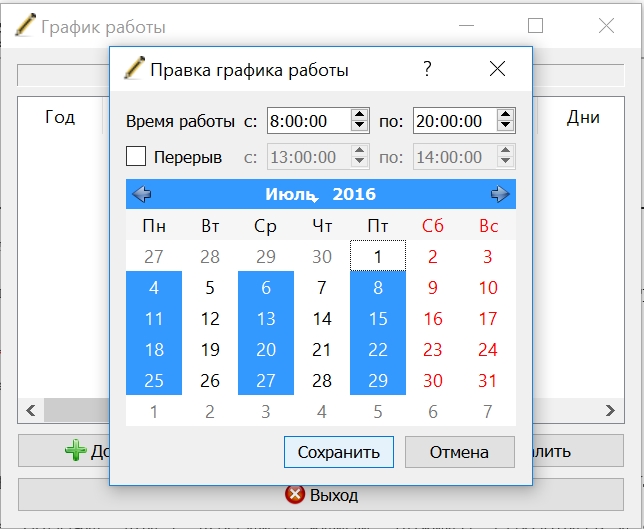Click the red Выход exit icon
This screenshot has width=644, height=529.
click(x=295, y=494)
